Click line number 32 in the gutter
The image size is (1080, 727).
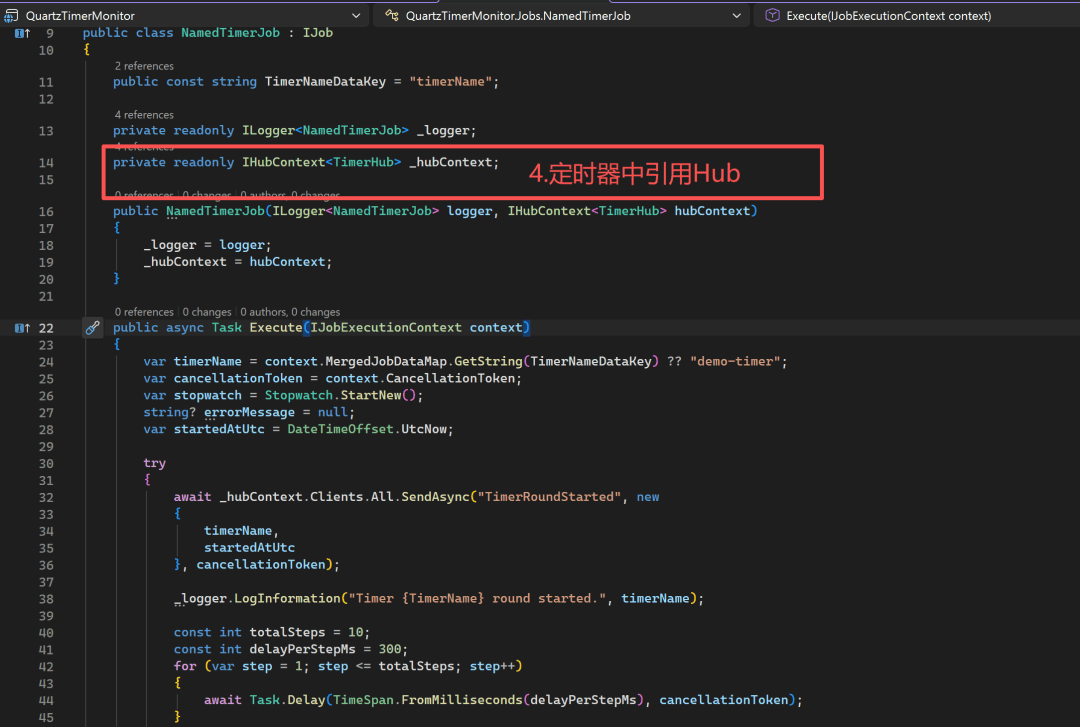tap(46, 498)
